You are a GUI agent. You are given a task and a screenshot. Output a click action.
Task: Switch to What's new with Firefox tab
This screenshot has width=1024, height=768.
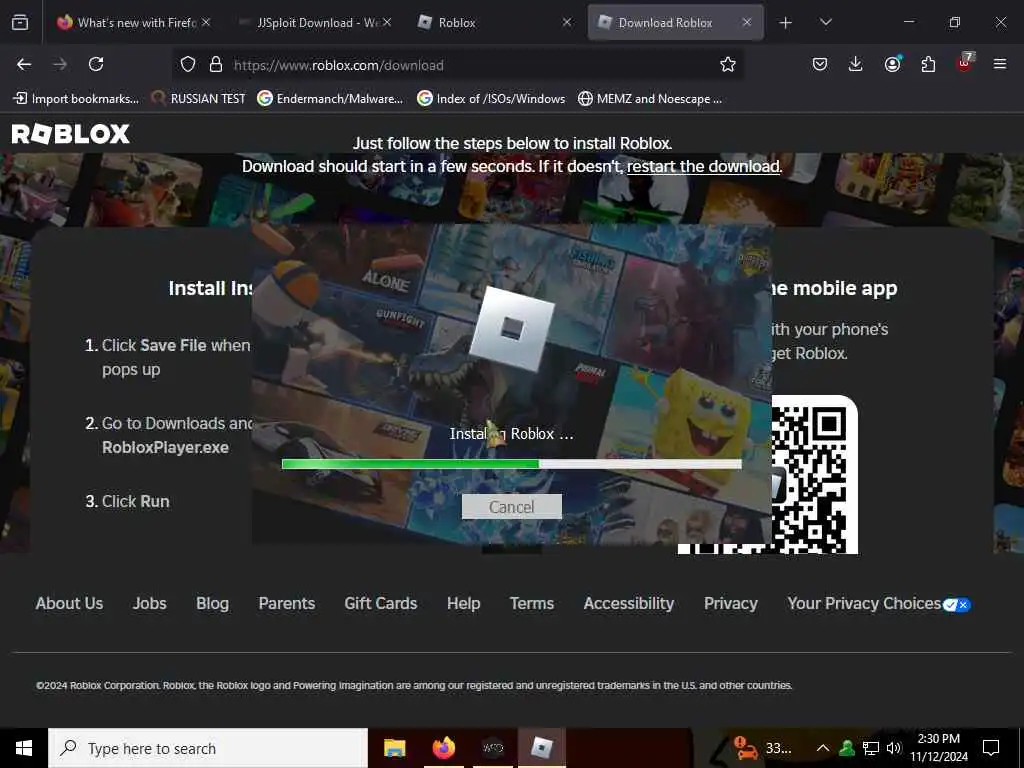tap(134, 22)
